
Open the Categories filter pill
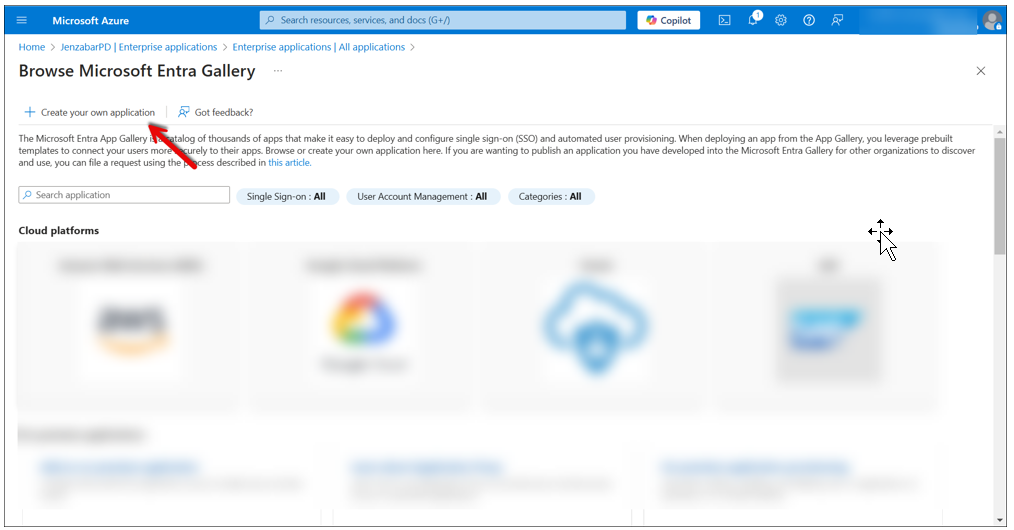coord(550,196)
